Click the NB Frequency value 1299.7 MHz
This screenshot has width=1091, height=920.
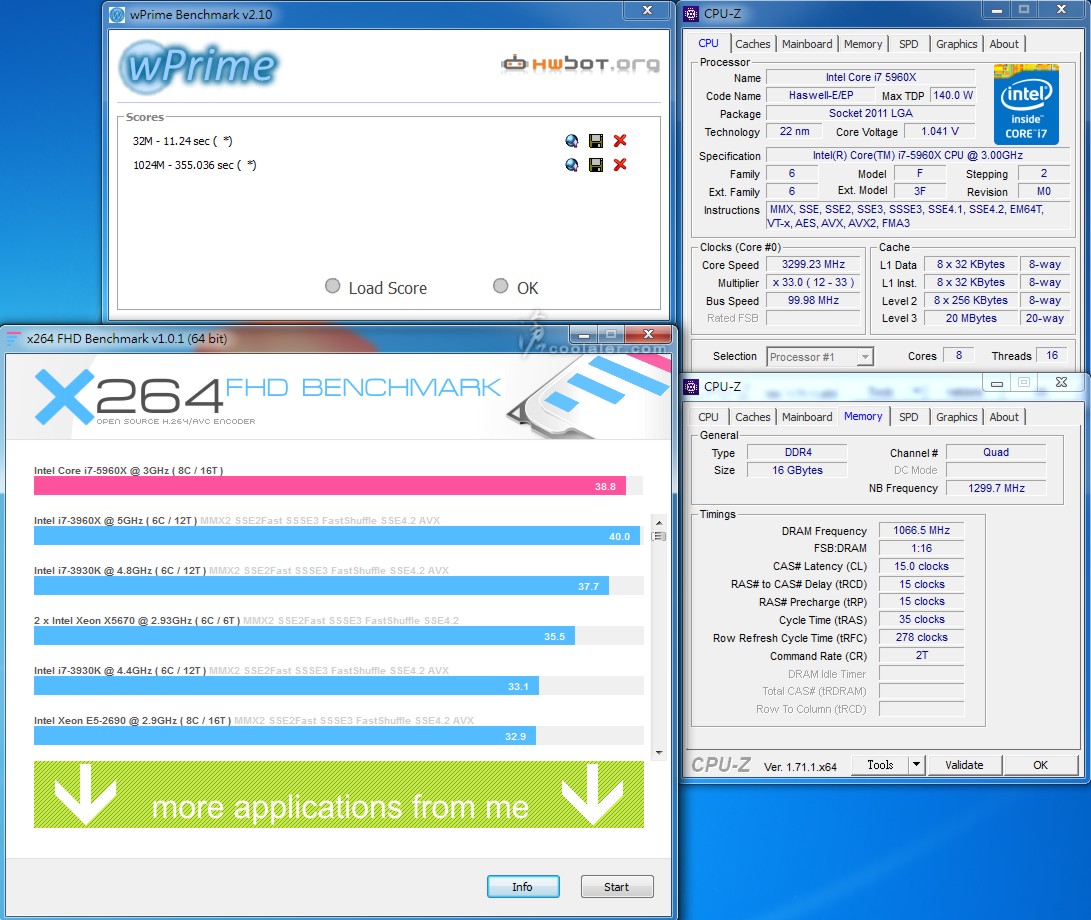pyautogui.click(x=996, y=488)
